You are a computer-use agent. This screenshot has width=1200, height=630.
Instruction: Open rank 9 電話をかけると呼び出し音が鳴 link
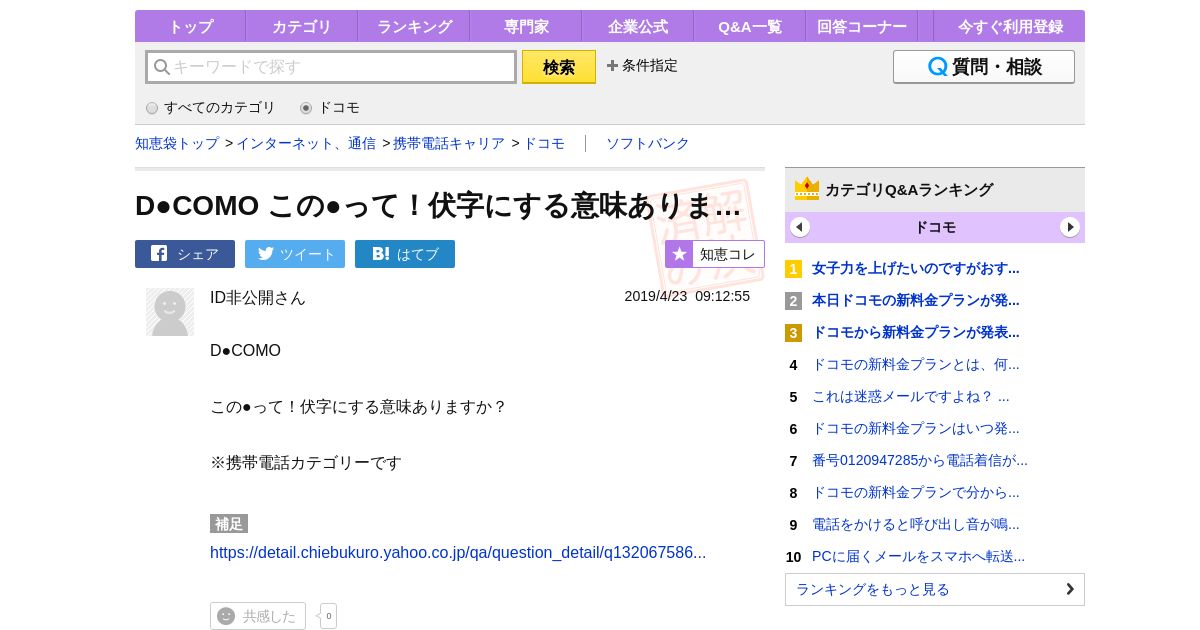916,524
